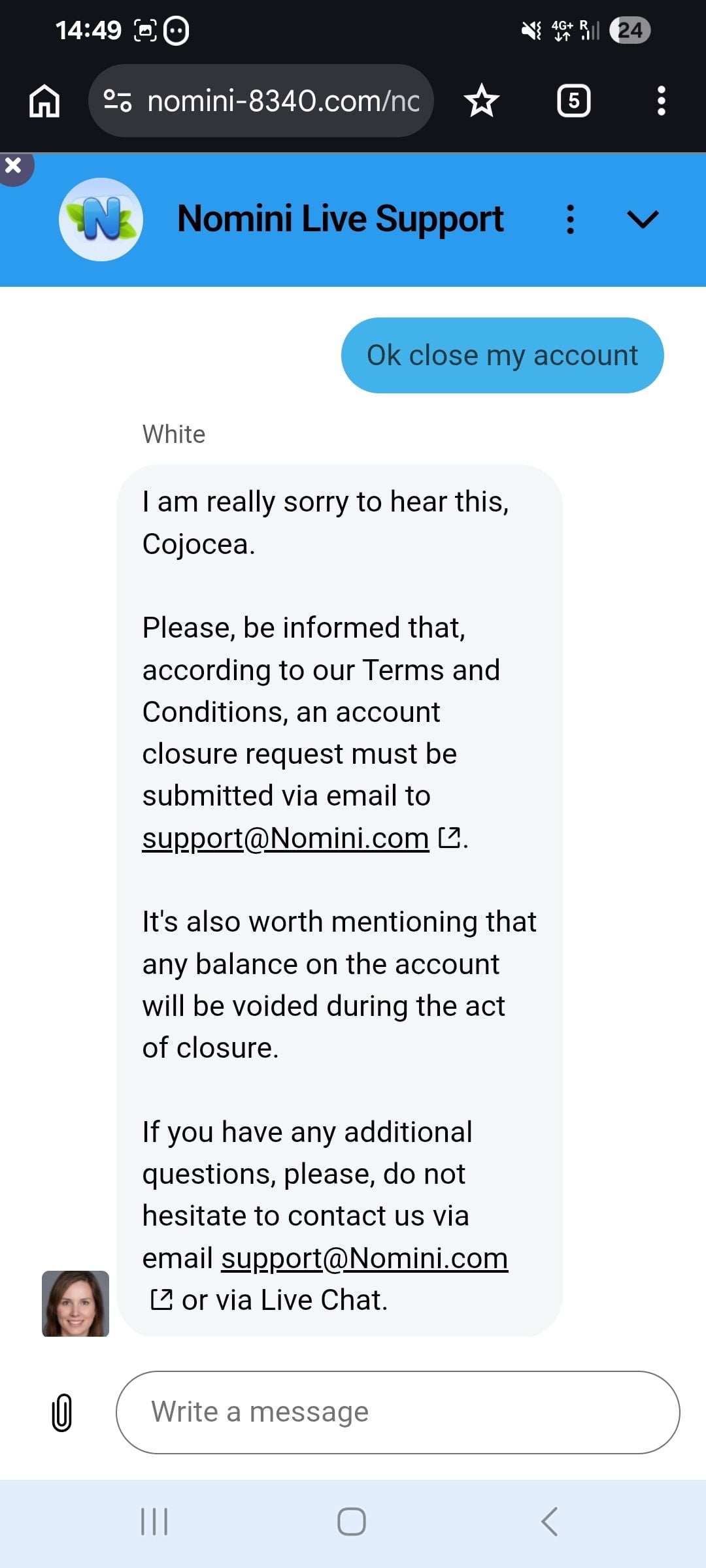Image resolution: width=706 pixels, height=1568 pixels.
Task: Open first support@Nomini.com email link
Action: pos(286,838)
